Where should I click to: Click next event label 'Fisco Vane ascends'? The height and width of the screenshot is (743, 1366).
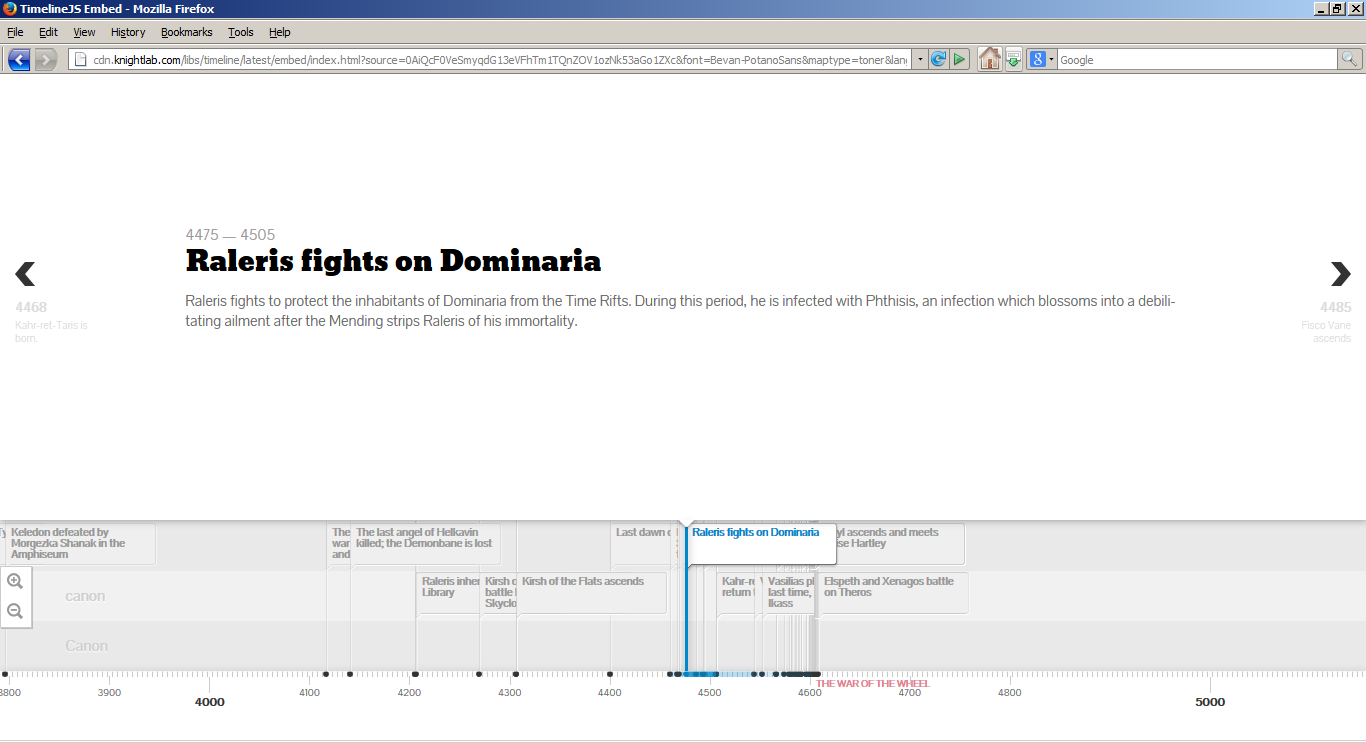(x=1326, y=331)
